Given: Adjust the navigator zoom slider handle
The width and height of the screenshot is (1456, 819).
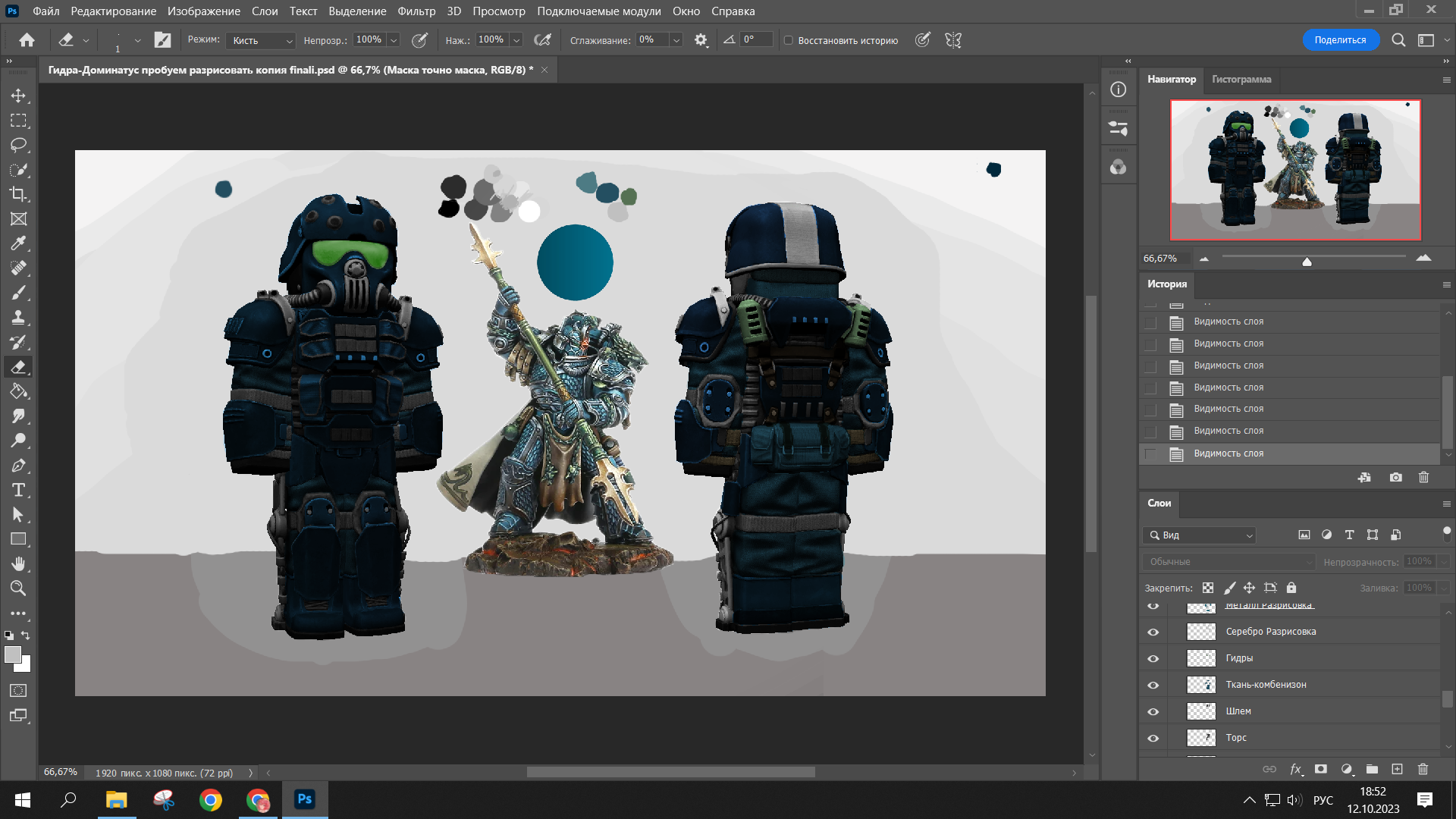Looking at the screenshot, I should tap(1307, 262).
